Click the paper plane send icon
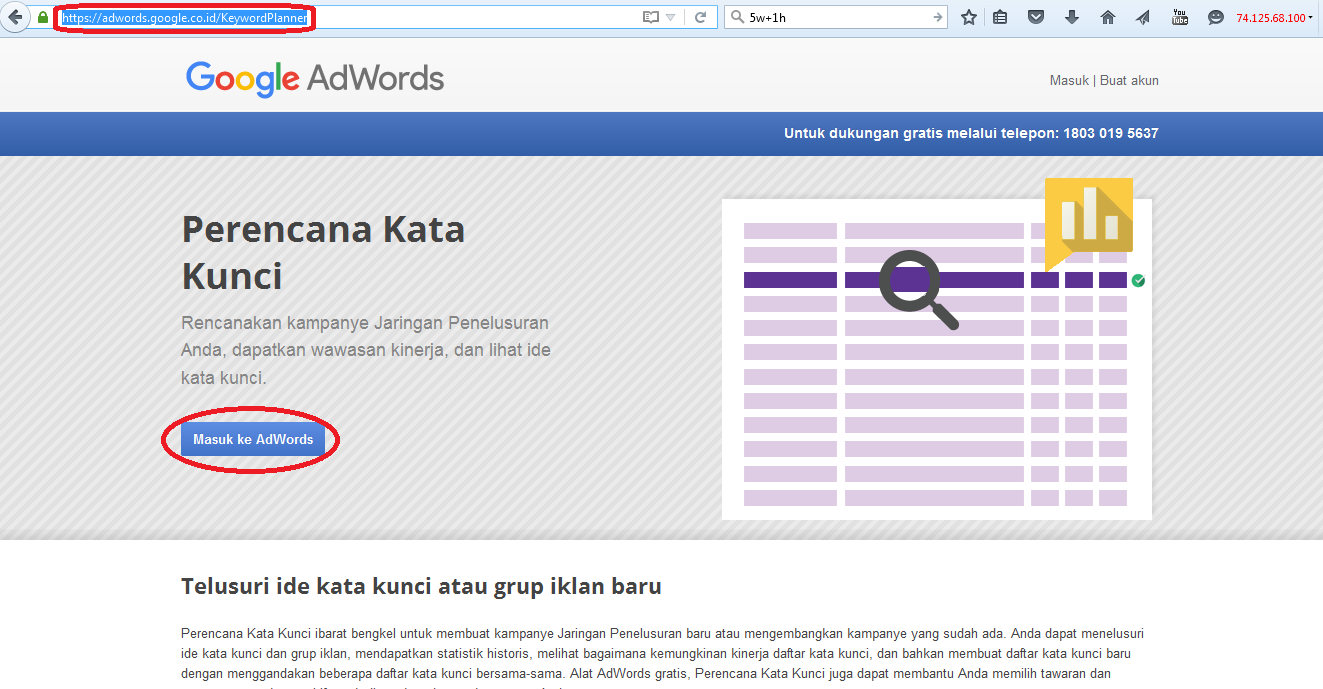This screenshot has width=1323, height=689. pyautogui.click(x=1144, y=17)
